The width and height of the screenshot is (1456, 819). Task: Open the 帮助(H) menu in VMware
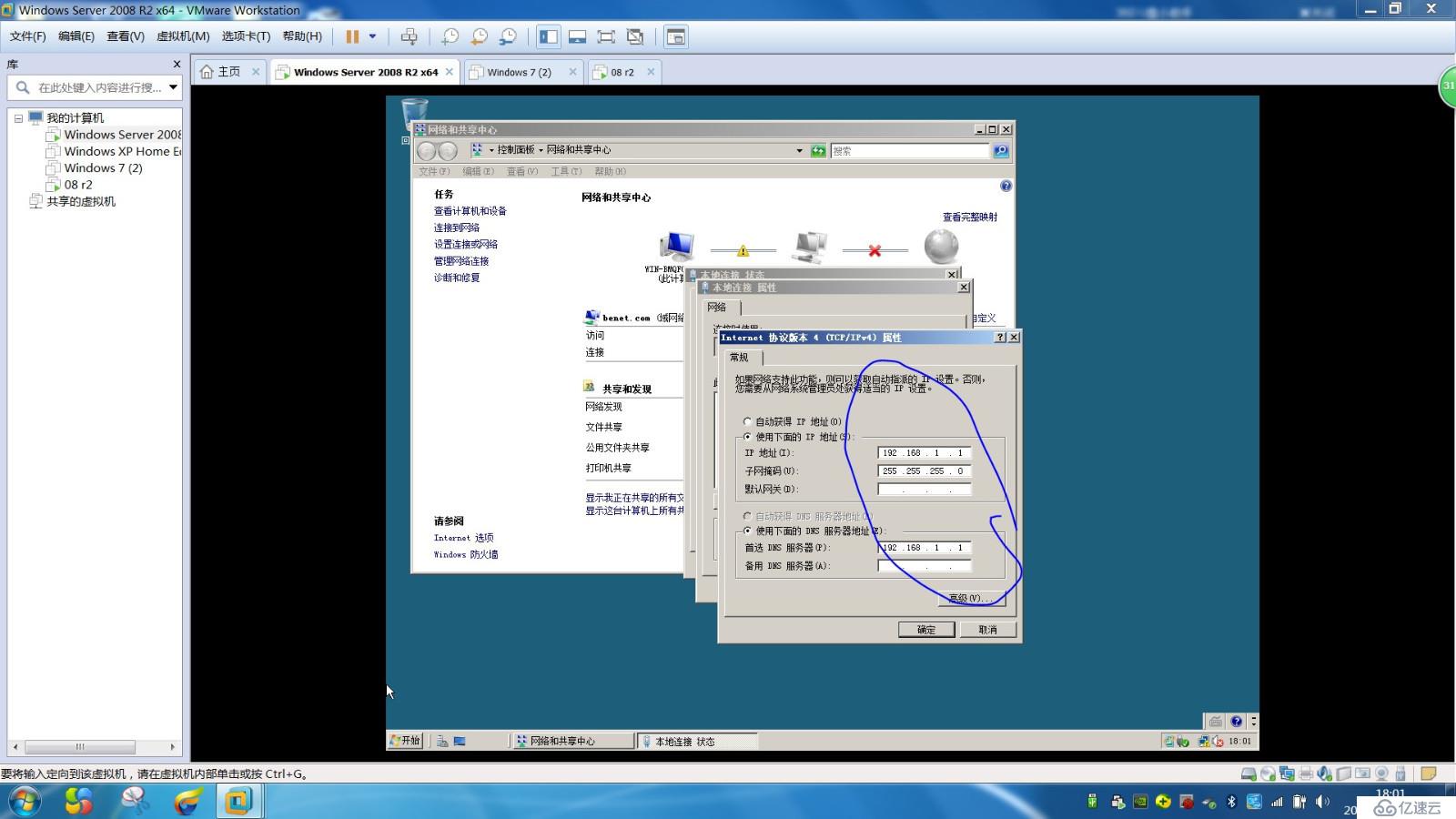click(302, 36)
